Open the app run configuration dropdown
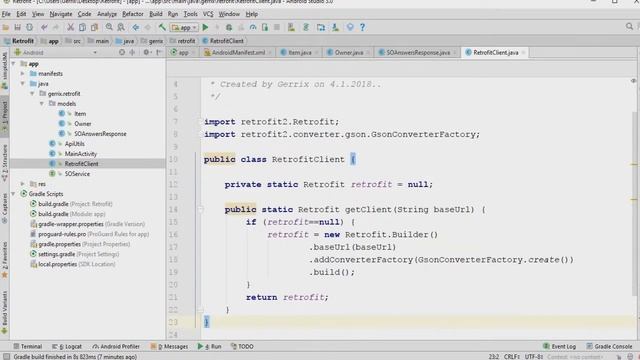The image size is (640, 360). pyautogui.click(x=184, y=27)
